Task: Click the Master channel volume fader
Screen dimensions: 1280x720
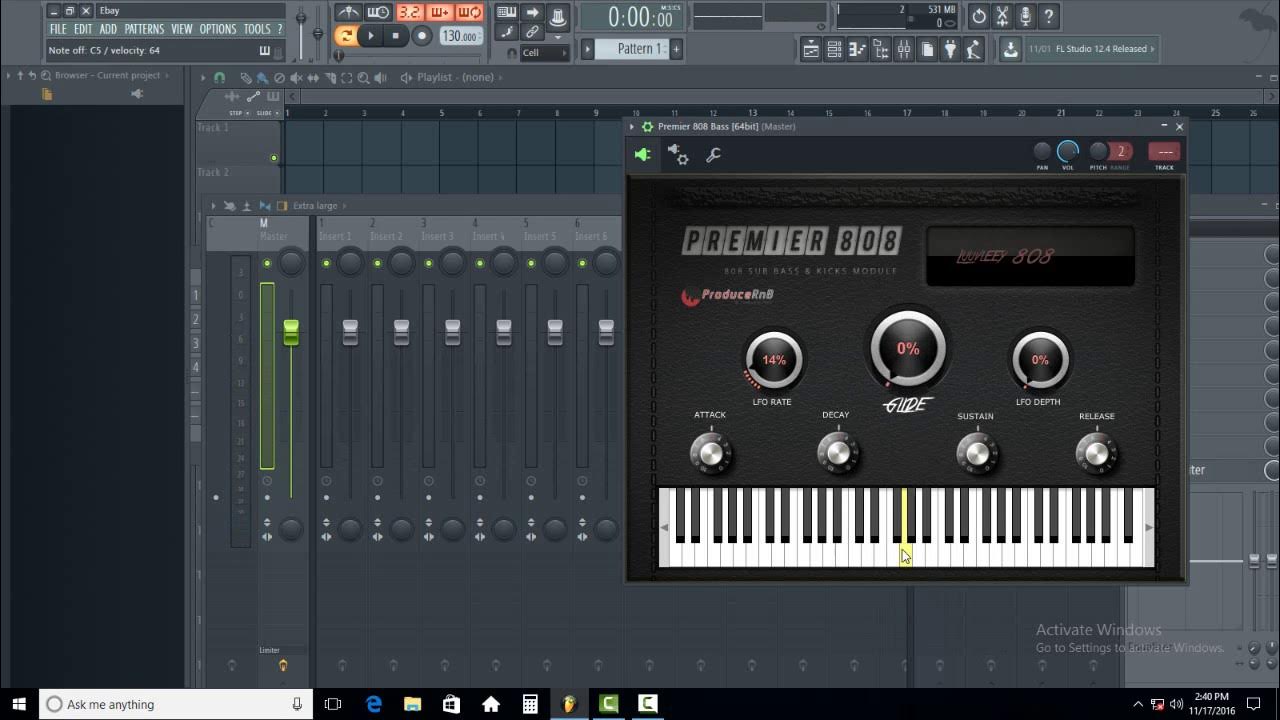Action: click(x=291, y=332)
